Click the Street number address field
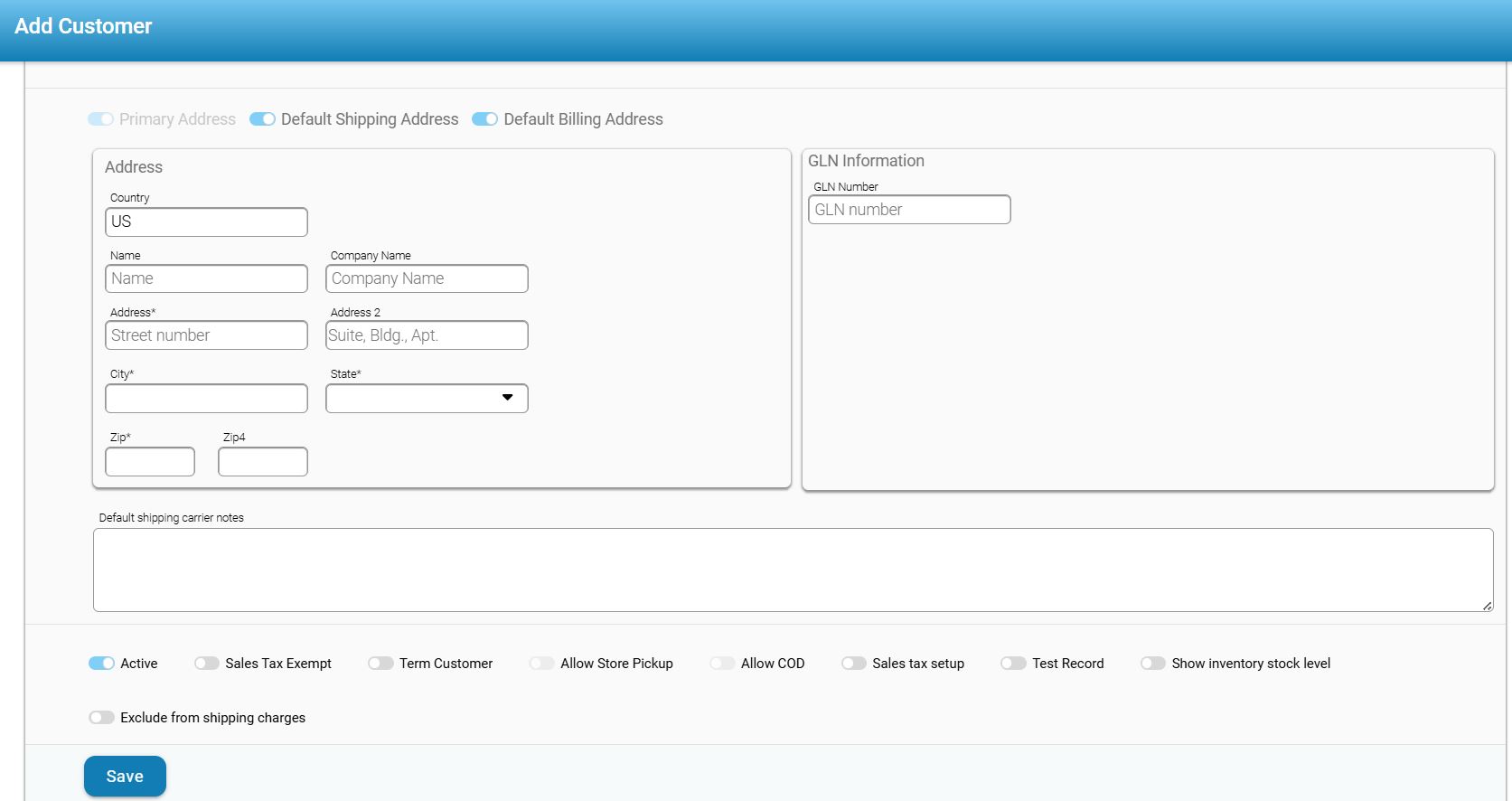Viewport: 1512px width, 801px height. [x=206, y=335]
